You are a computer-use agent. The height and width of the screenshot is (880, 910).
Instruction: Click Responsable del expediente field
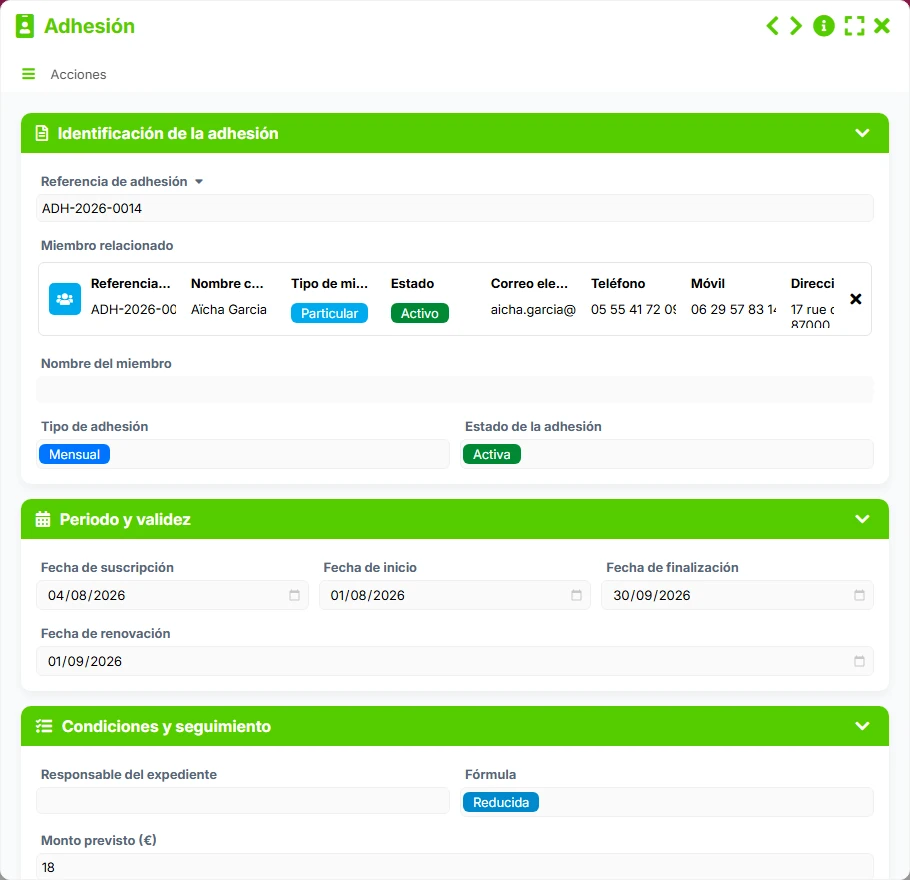[x=243, y=801]
